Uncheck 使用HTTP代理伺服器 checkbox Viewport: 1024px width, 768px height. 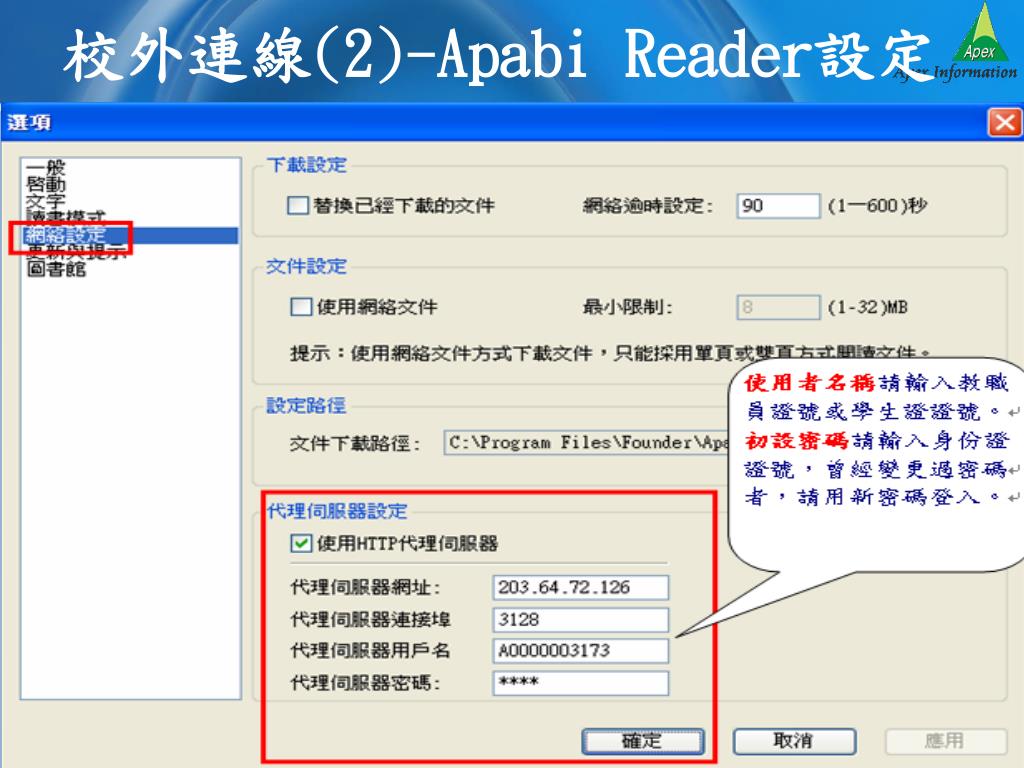click(x=301, y=543)
